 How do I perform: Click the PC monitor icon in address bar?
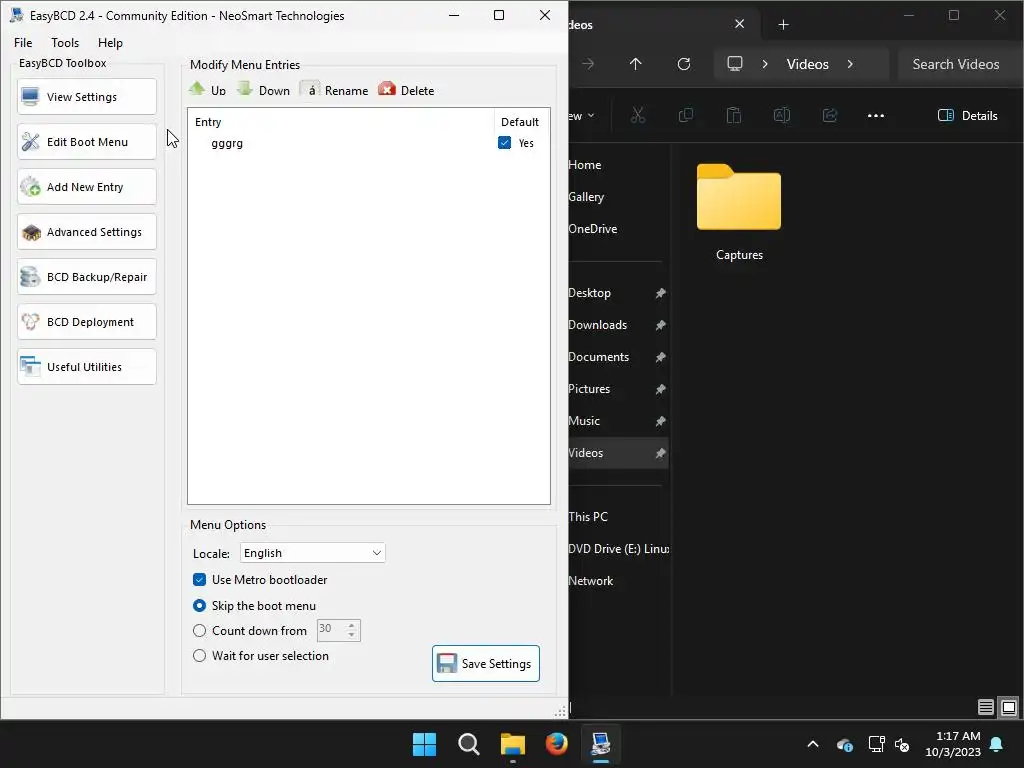735,64
